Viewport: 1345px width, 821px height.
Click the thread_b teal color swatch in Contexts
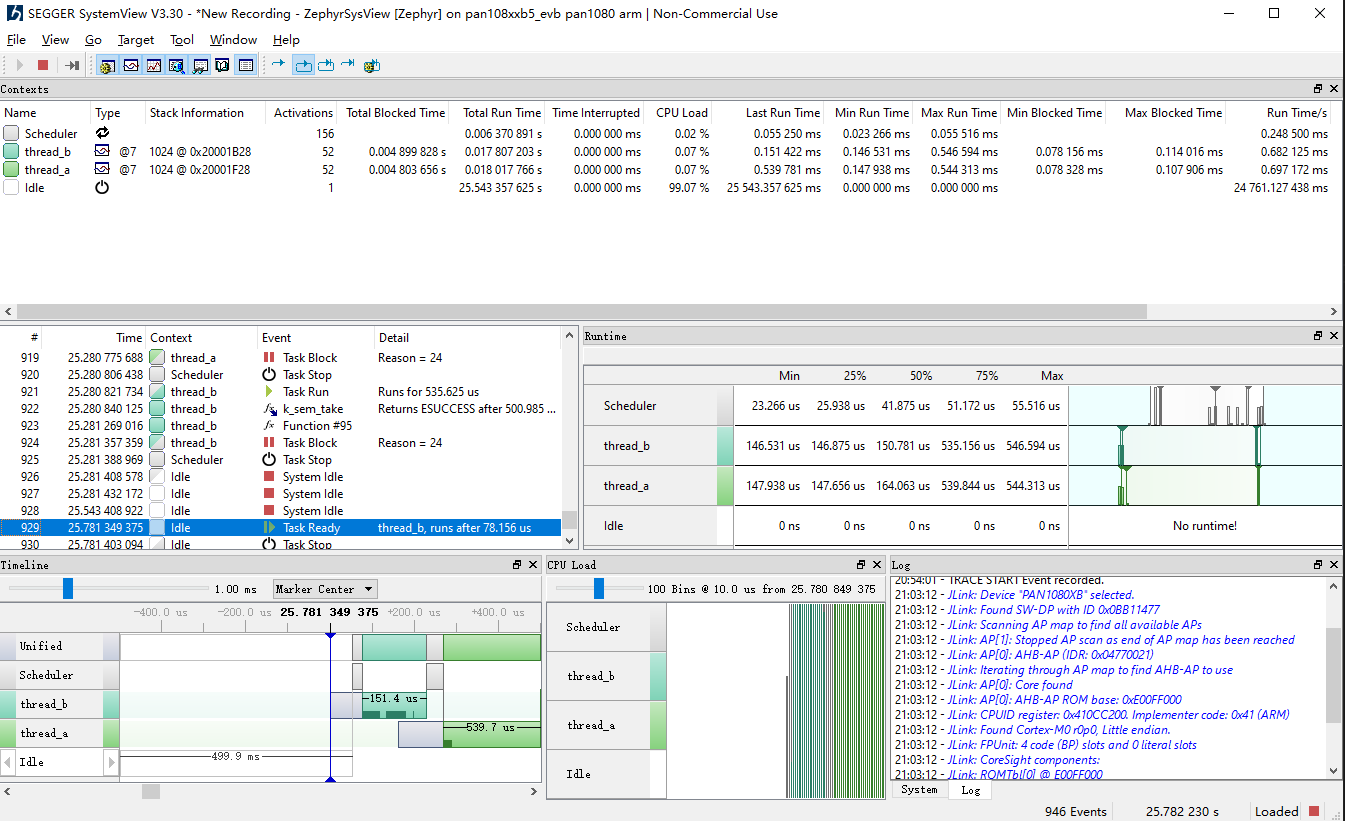point(11,151)
